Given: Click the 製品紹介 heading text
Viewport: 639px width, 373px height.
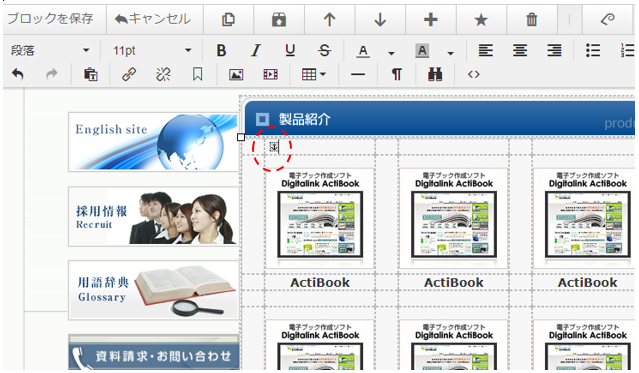Looking at the screenshot, I should tap(304, 119).
